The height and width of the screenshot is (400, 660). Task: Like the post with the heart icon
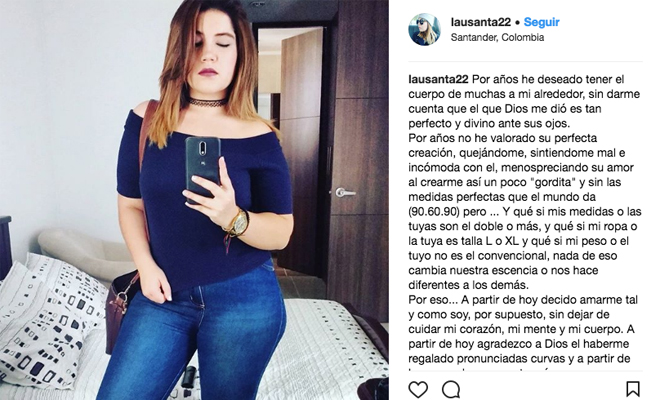pos(418,389)
